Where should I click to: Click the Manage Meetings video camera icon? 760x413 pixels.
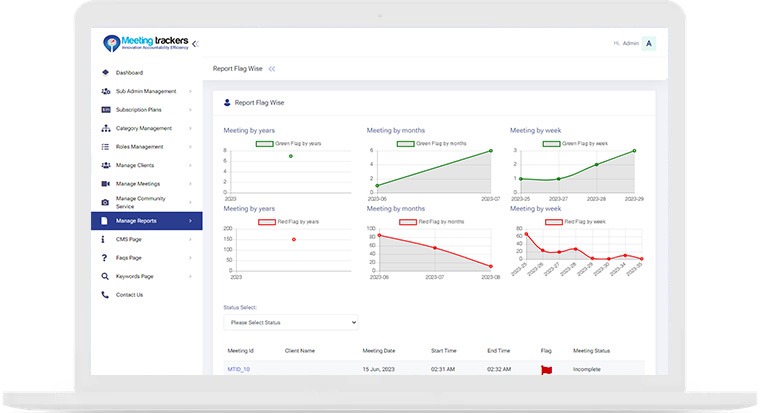(x=105, y=184)
